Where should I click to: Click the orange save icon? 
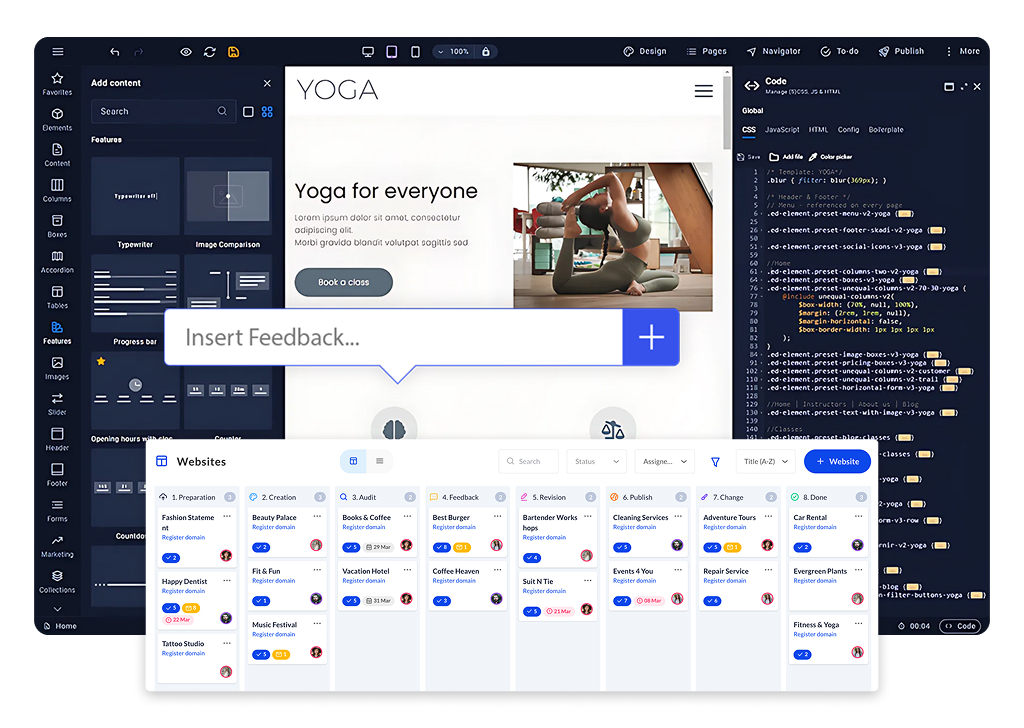tap(233, 52)
